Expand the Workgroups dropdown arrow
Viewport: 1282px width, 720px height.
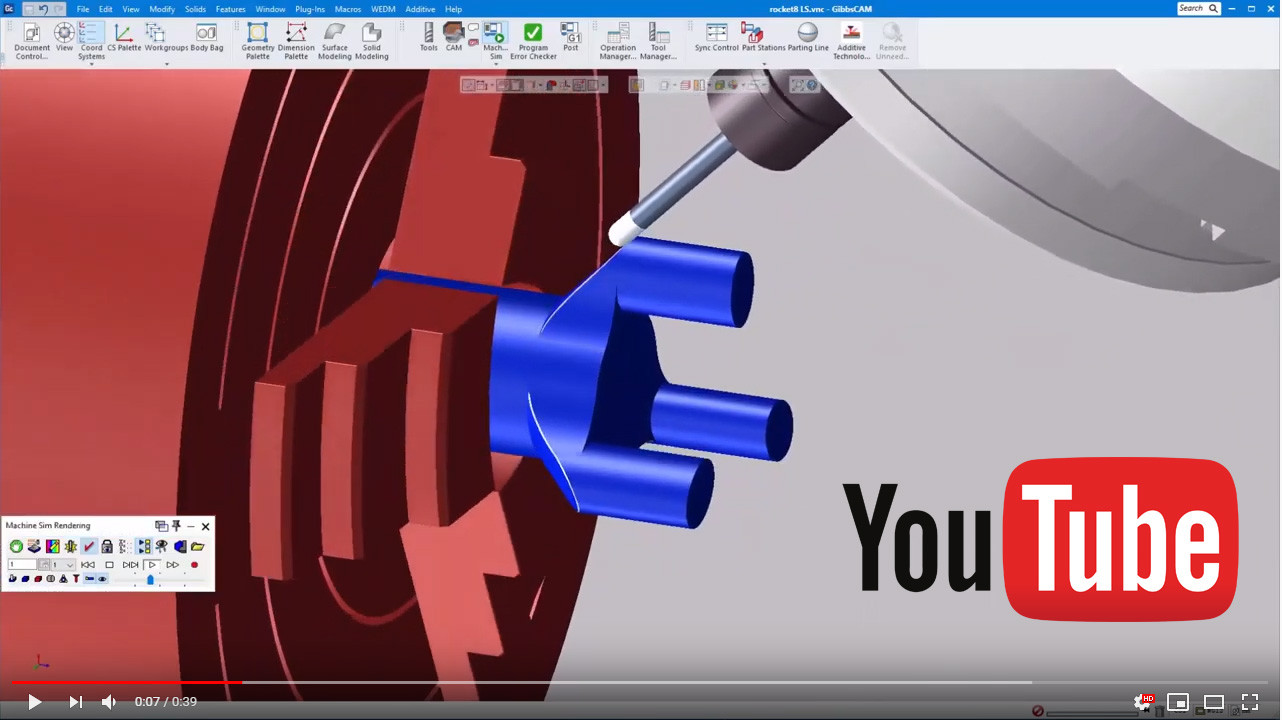point(166,64)
